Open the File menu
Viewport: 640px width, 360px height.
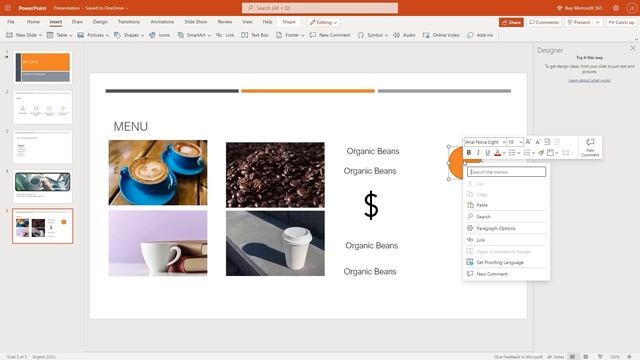(x=11, y=22)
